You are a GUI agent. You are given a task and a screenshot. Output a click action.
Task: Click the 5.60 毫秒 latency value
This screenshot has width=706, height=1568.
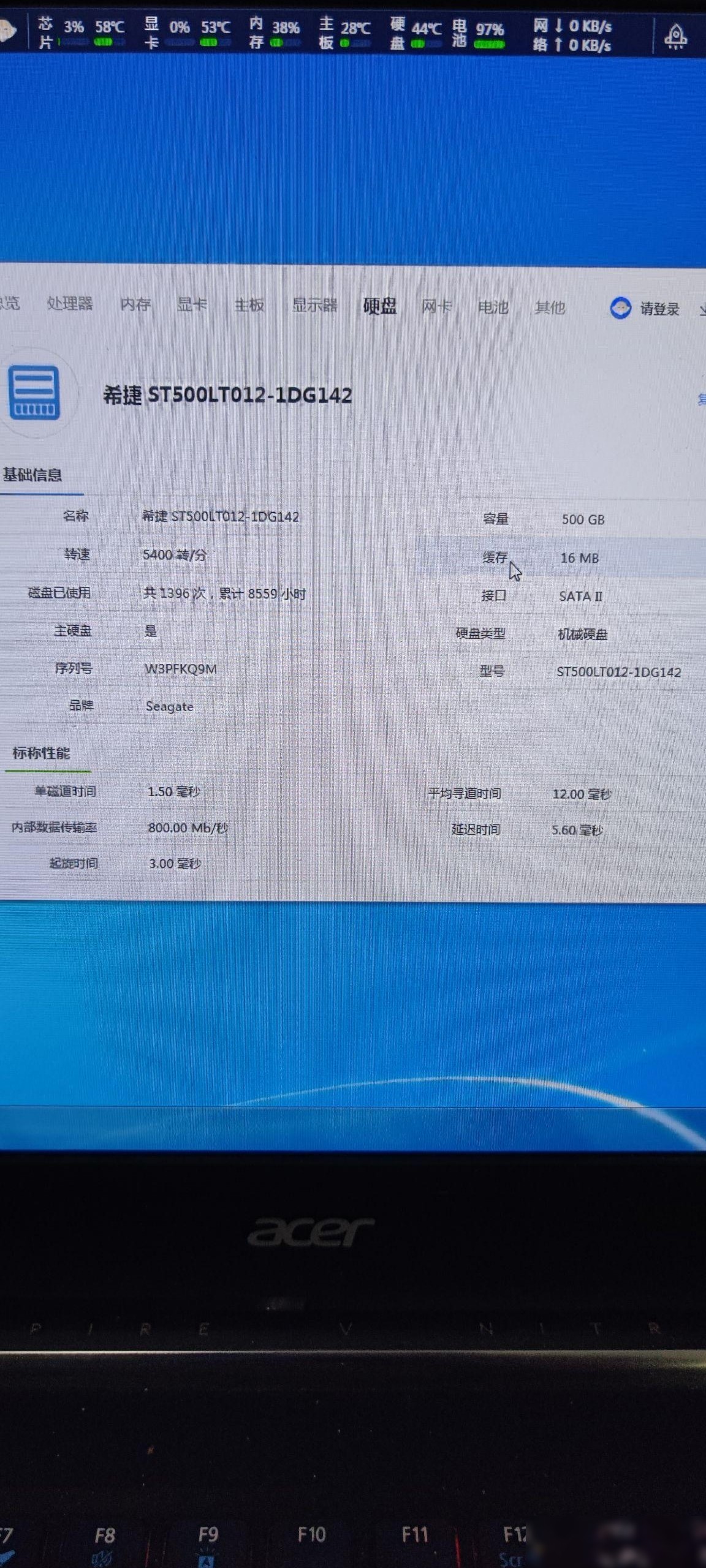(577, 830)
